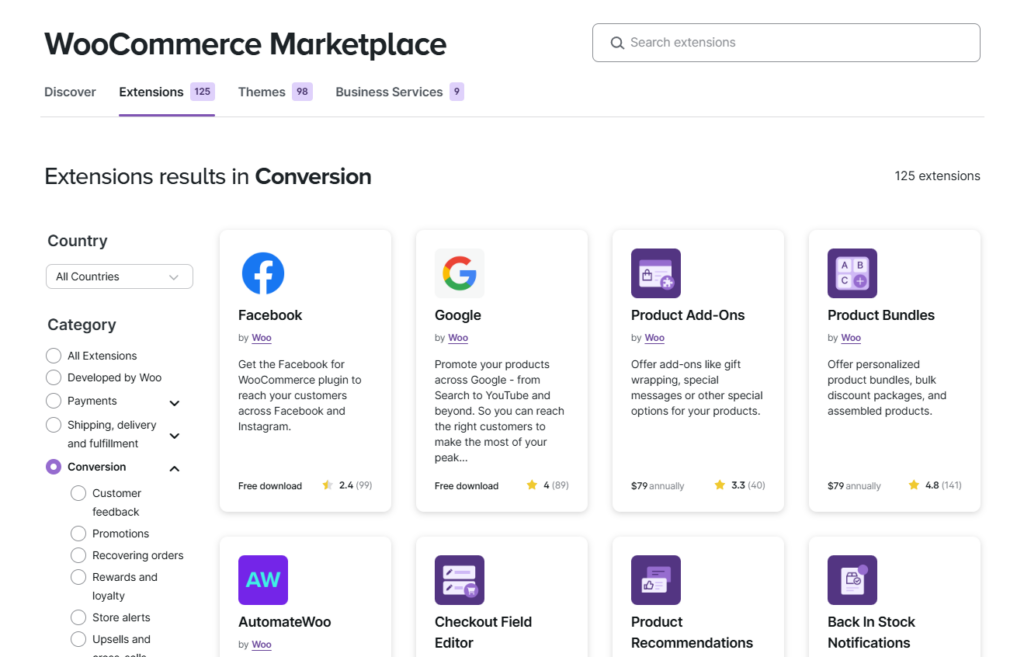Open the AutomateWoo title
This screenshot has width=1024, height=657.
(x=285, y=622)
